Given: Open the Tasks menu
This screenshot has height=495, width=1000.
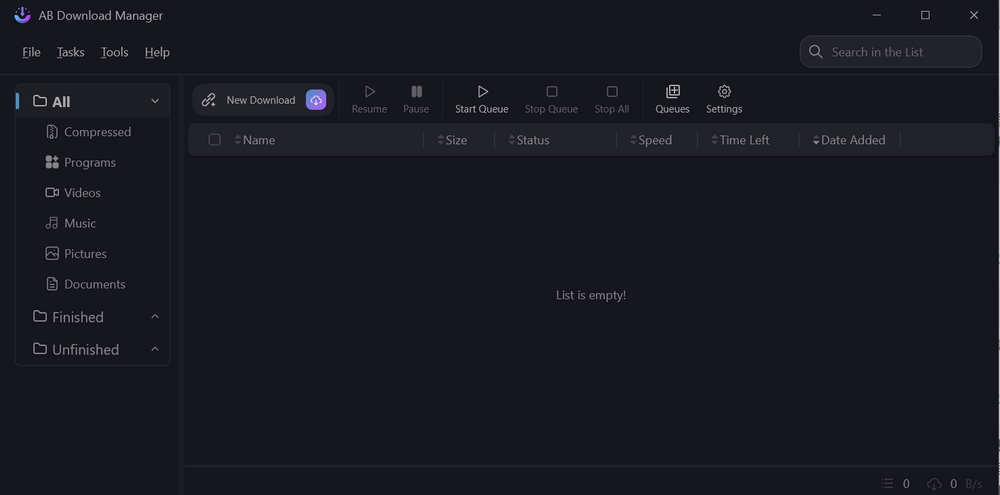Looking at the screenshot, I should point(71,52).
